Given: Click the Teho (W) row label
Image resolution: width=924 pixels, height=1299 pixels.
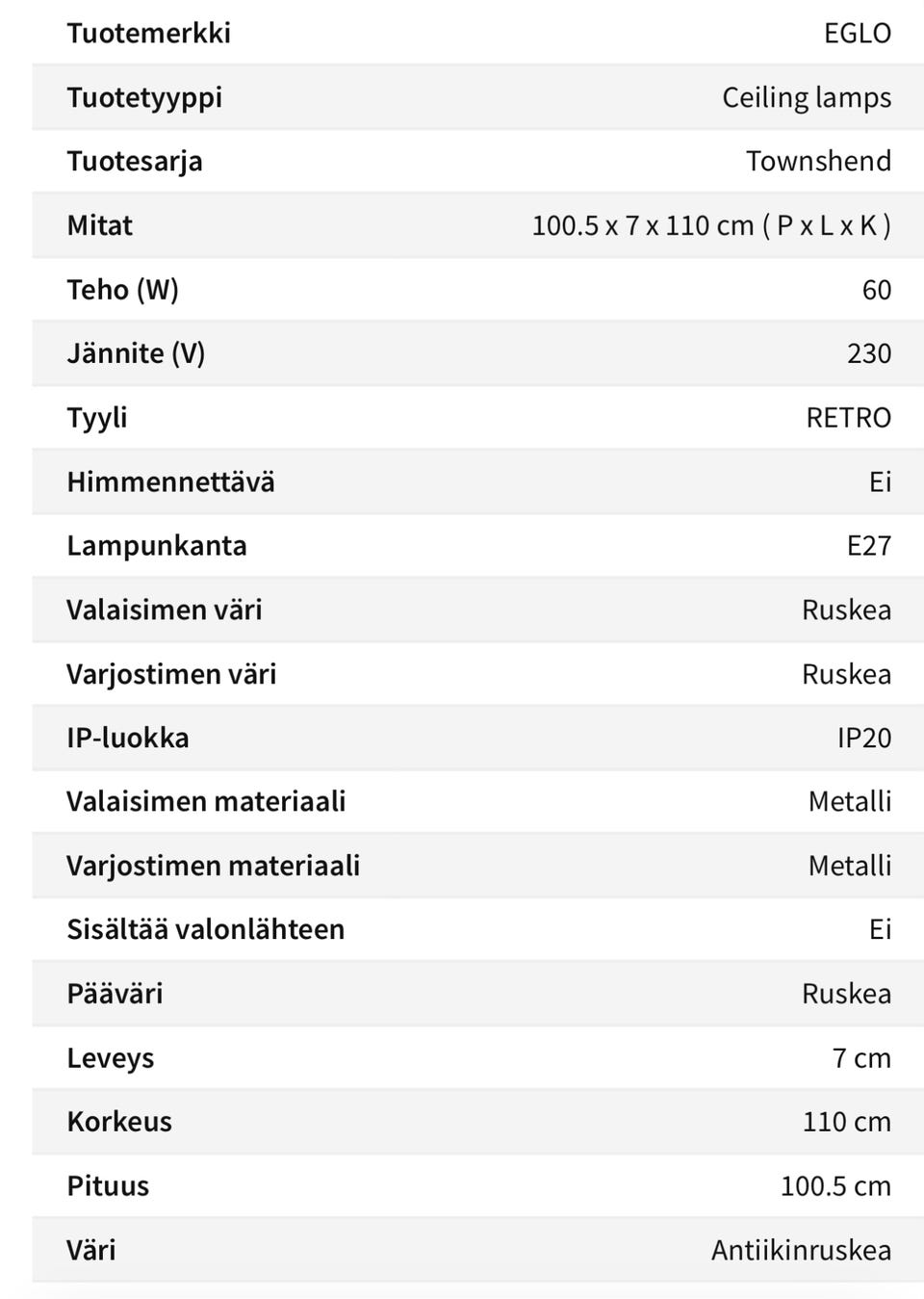Looking at the screenshot, I should click(x=122, y=290).
